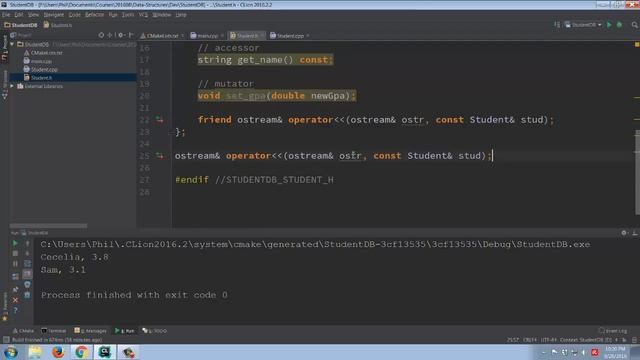Viewport: 640px width, 360px height.
Task: Hide the Project tool window
Action: [131, 35]
